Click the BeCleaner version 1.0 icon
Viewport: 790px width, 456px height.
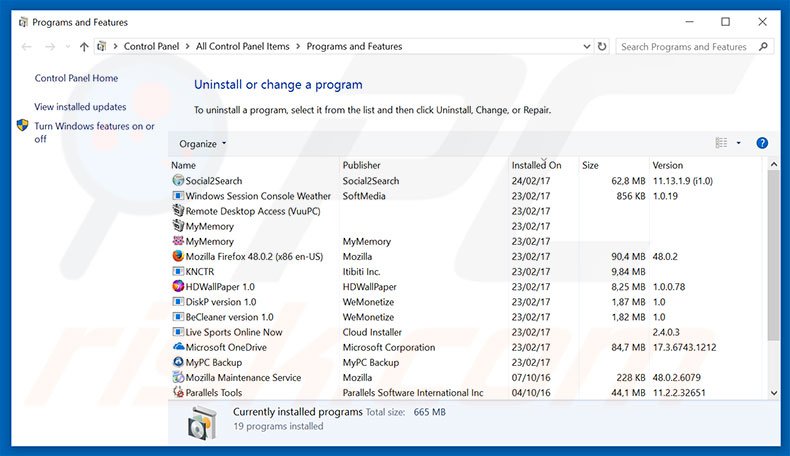[178, 316]
